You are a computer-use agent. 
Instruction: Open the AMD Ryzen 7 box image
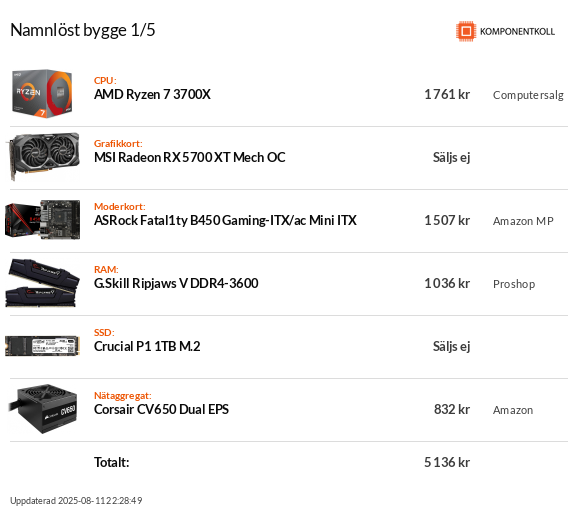point(42,93)
